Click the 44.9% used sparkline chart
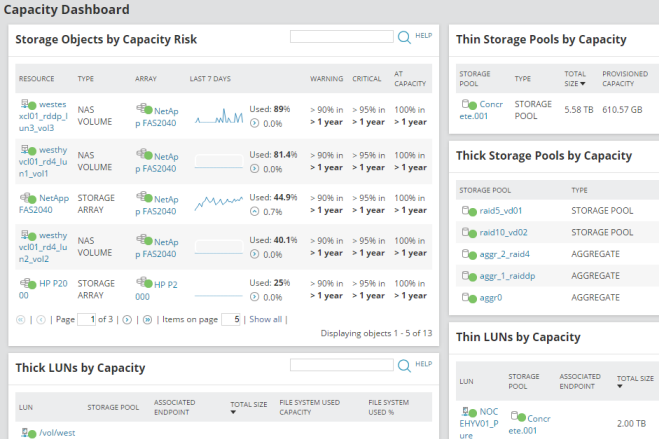This screenshot has width=659, height=439. click(x=214, y=201)
